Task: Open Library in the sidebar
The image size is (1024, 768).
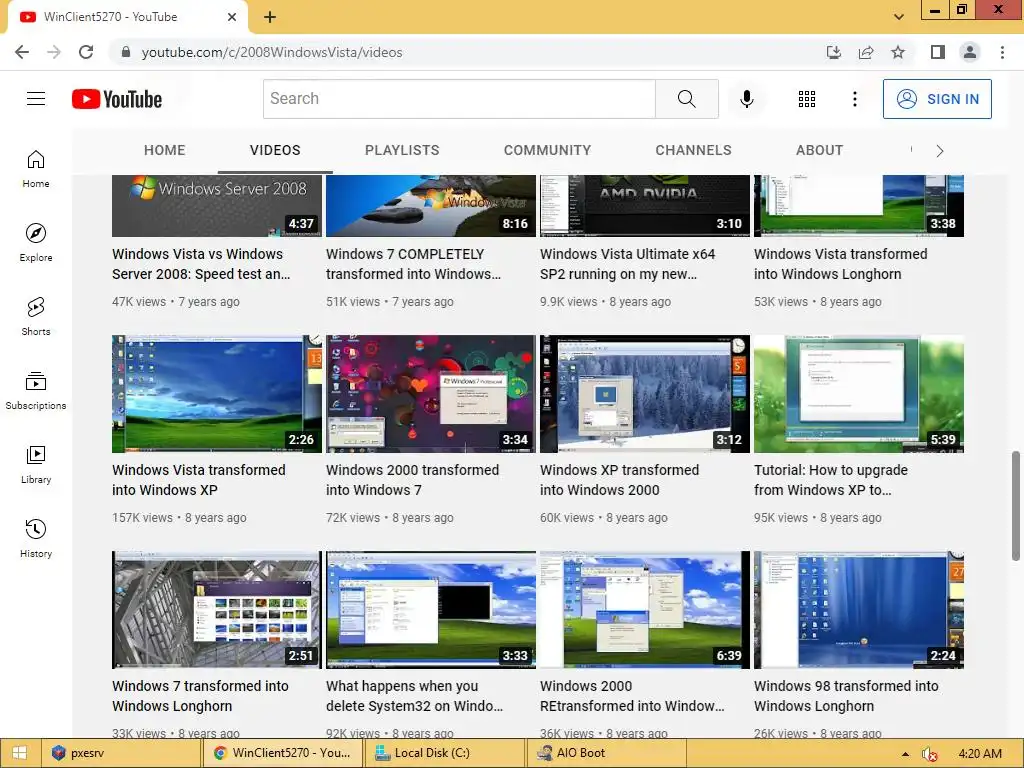Action: (36, 464)
